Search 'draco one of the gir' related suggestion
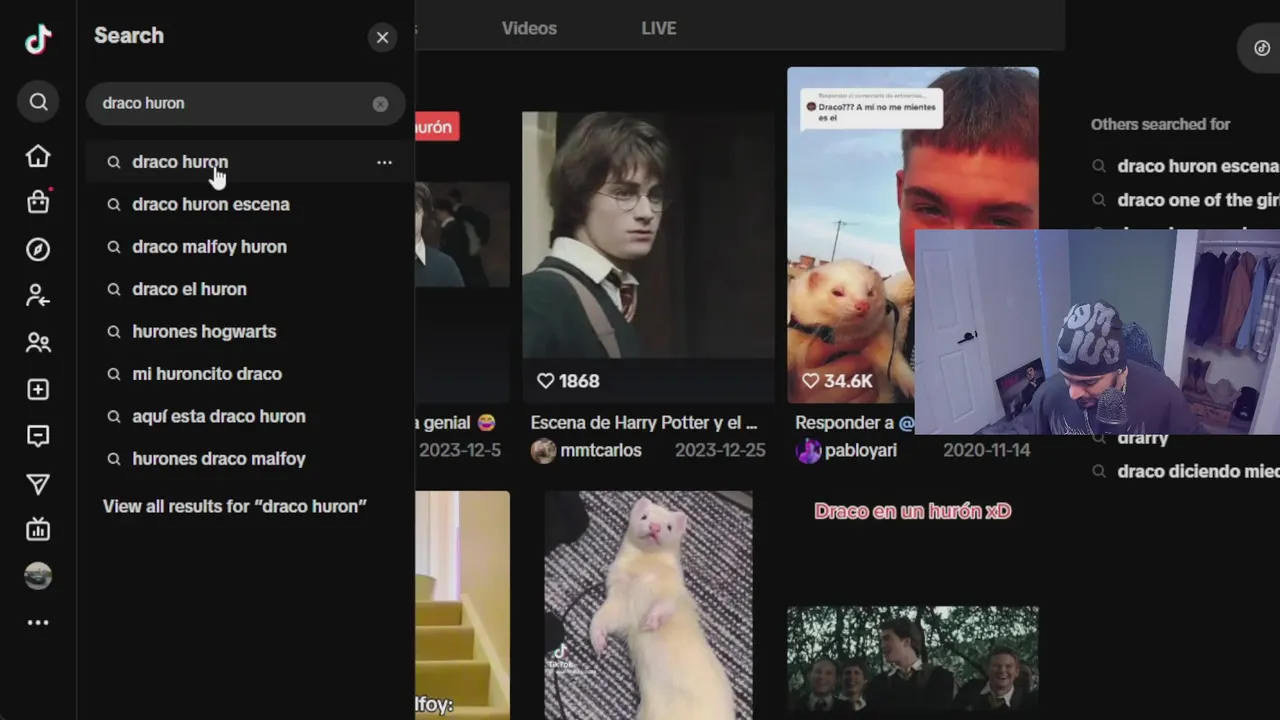 [x=1198, y=200]
